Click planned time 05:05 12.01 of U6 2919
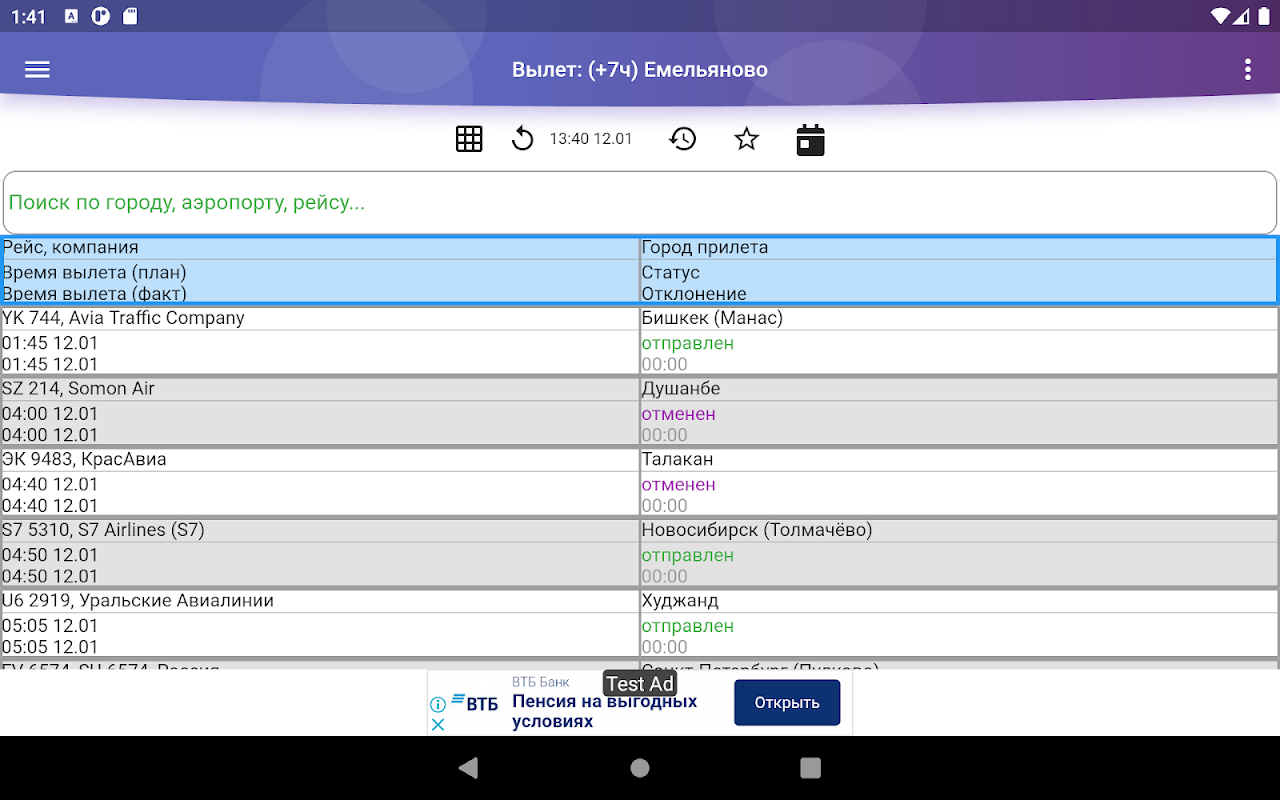The image size is (1280, 800). coord(50,626)
